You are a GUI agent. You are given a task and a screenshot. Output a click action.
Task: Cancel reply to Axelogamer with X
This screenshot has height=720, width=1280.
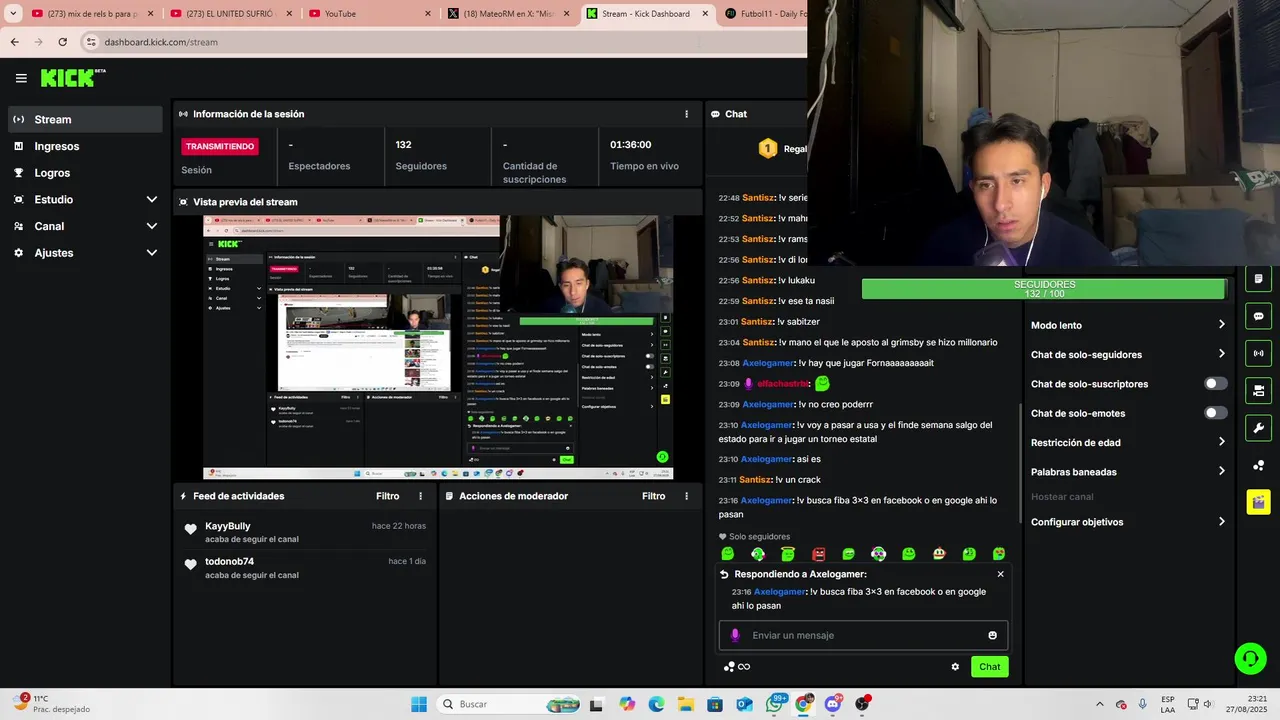pos(1000,574)
